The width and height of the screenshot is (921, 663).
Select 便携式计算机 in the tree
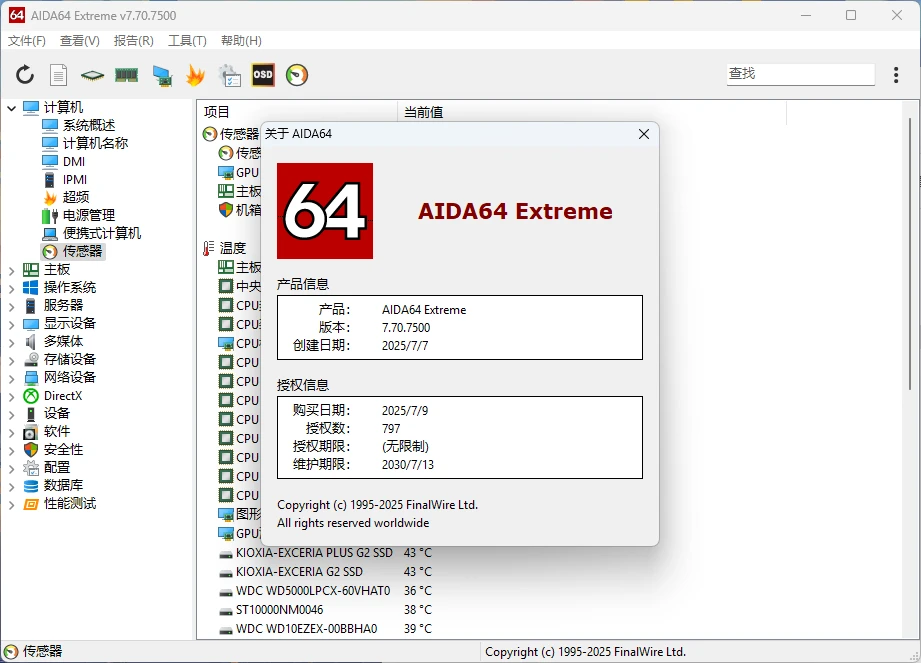102,233
